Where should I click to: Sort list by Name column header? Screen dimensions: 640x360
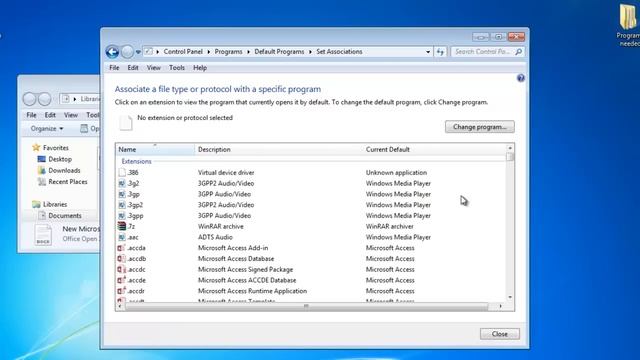click(155, 149)
